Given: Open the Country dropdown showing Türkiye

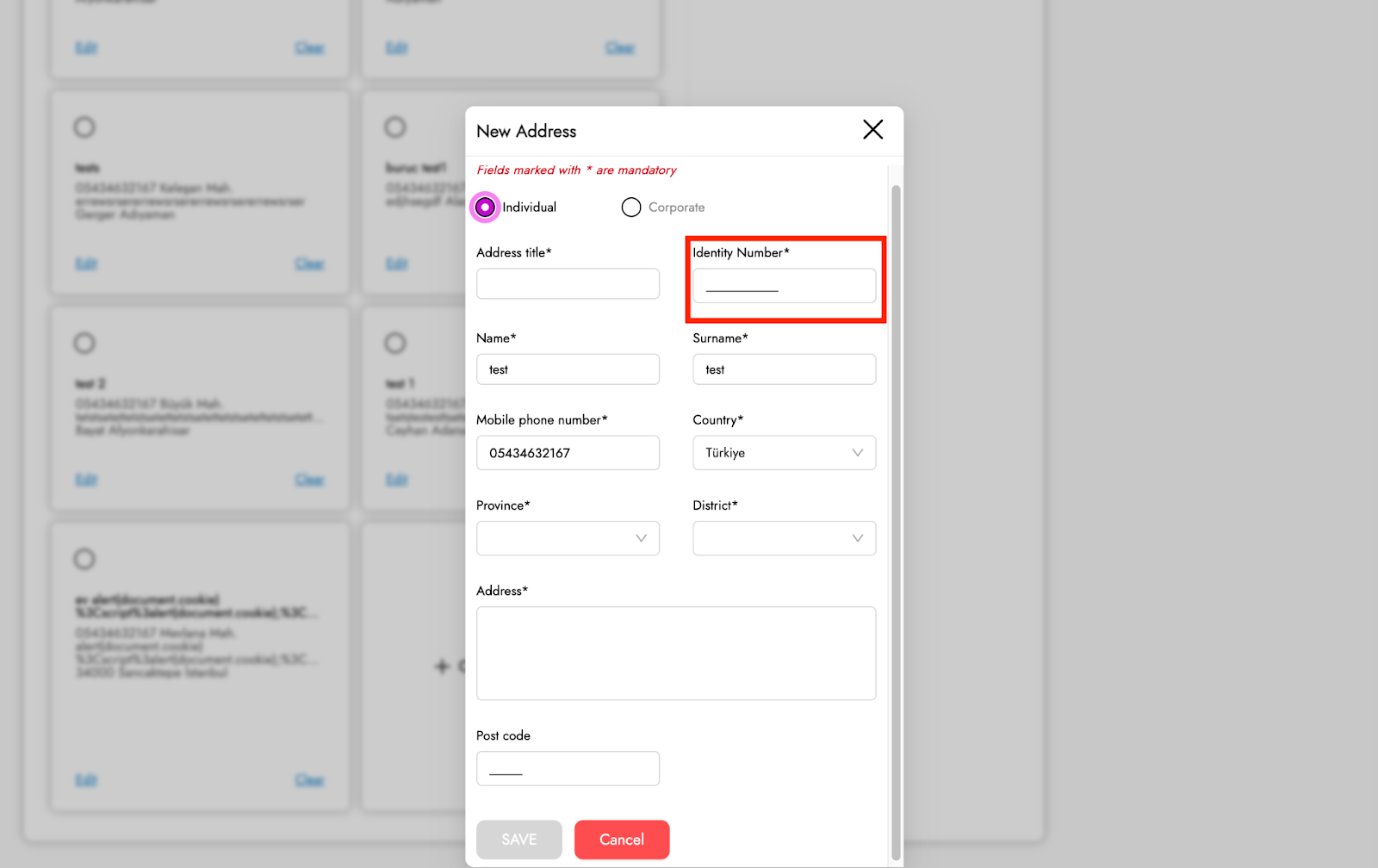Looking at the screenshot, I should click(x=784, y=453).
